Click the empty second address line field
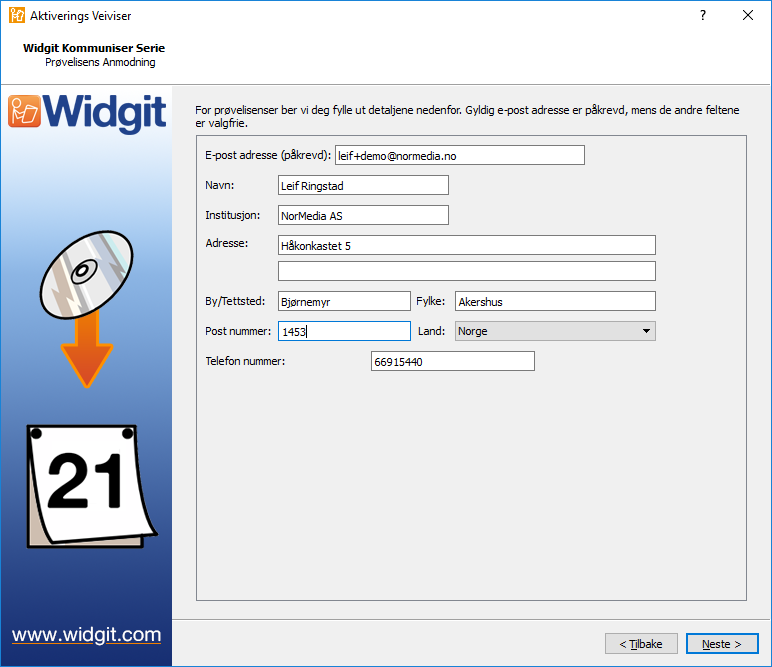Screen dimensions: 772x667 (466, 271)
